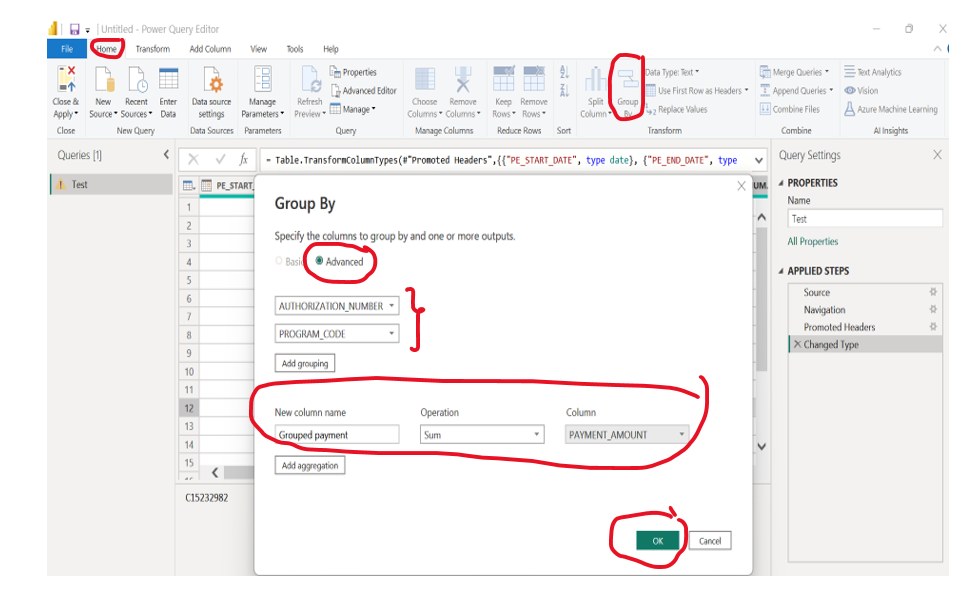Click Manage Parameters icon
The width and height of the screenshot is (965, 595).
pyautogui.click(x=263, y=80)
